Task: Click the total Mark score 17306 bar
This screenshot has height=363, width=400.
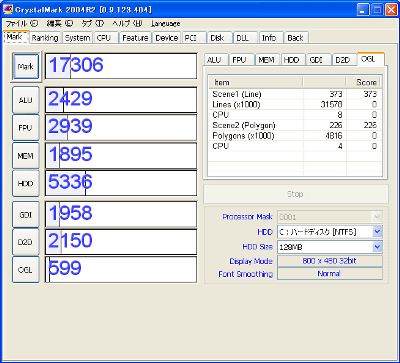Action: pyautogui.click(x=121, y=66)
